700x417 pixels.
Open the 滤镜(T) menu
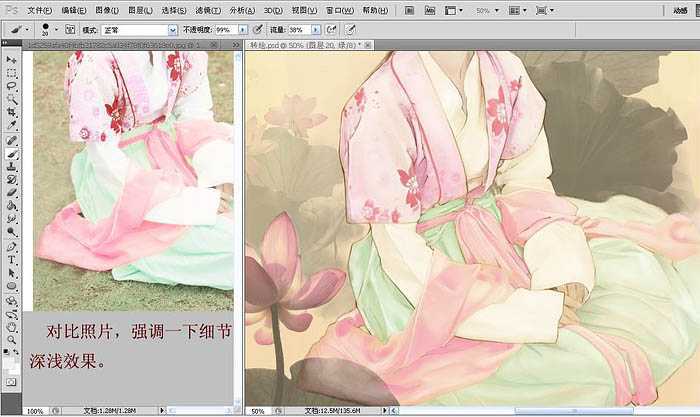[208, 10]
